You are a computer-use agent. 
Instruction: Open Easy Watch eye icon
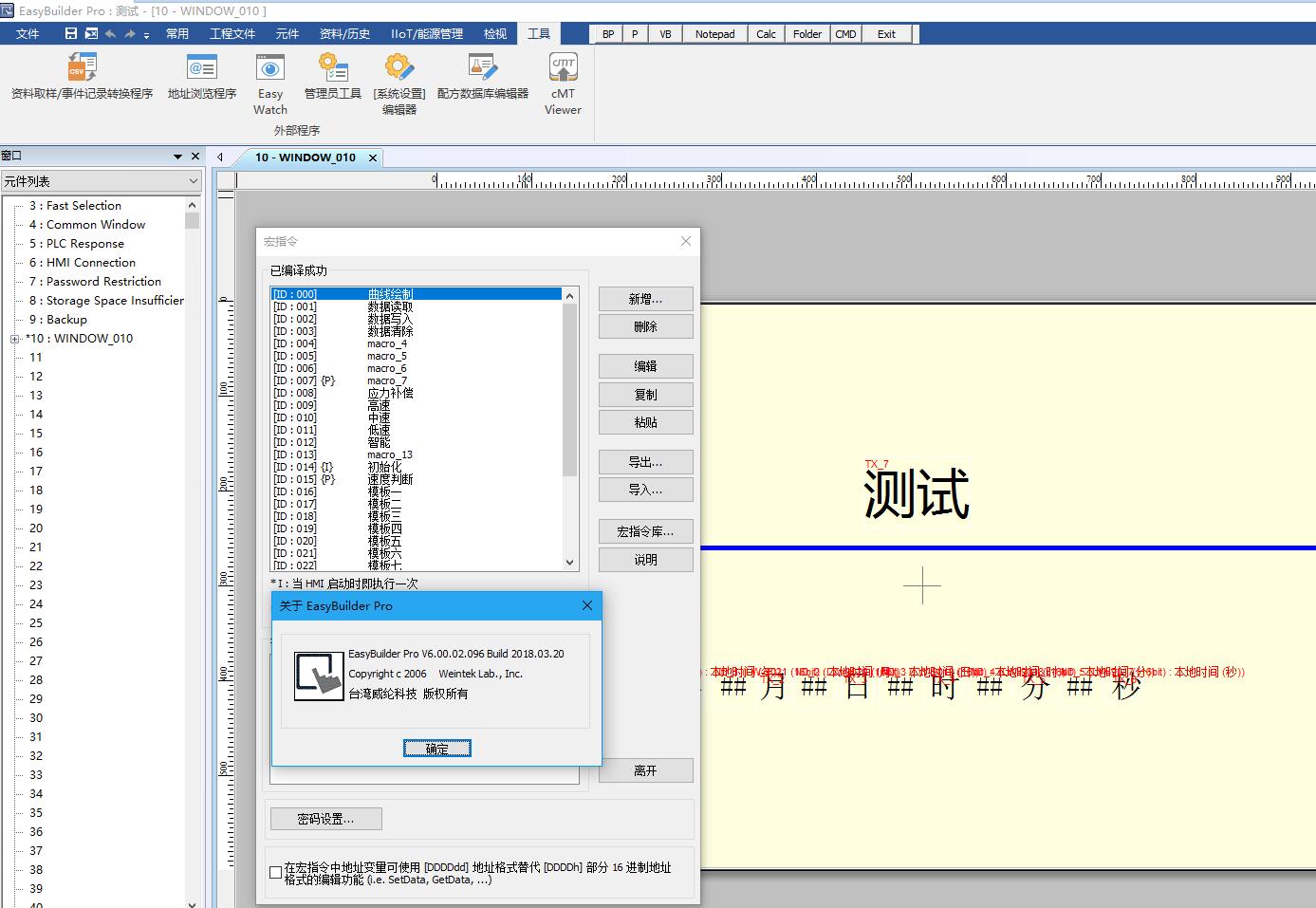tap(270, 68)
